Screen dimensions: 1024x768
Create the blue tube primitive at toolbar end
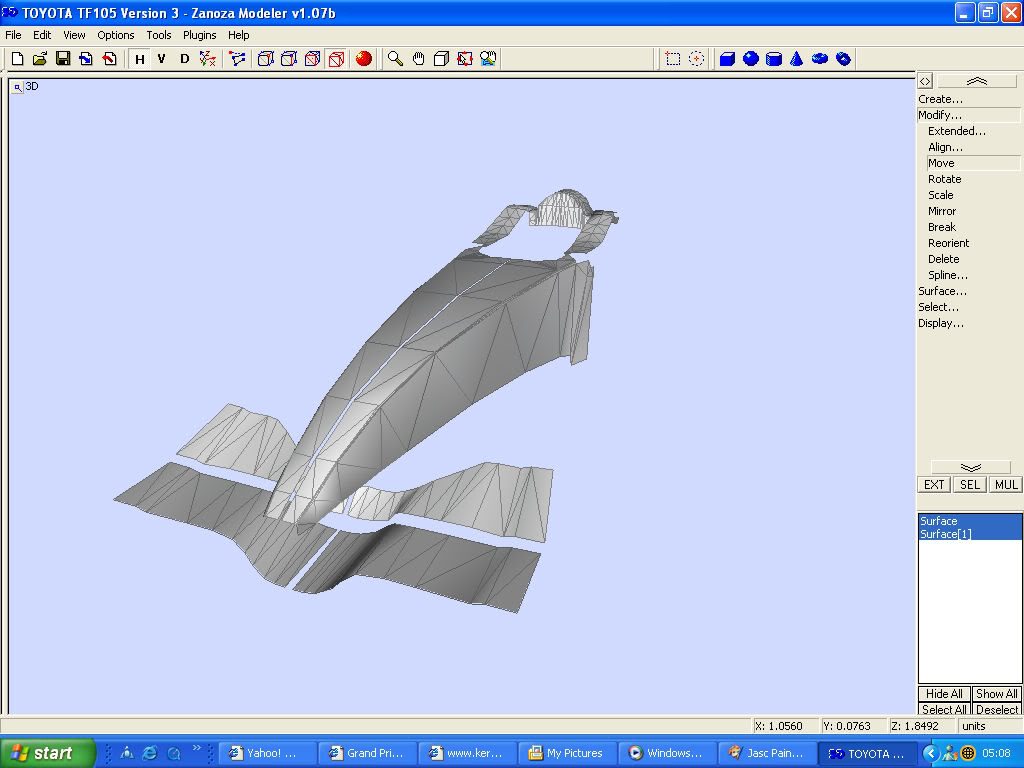(843, 59)
